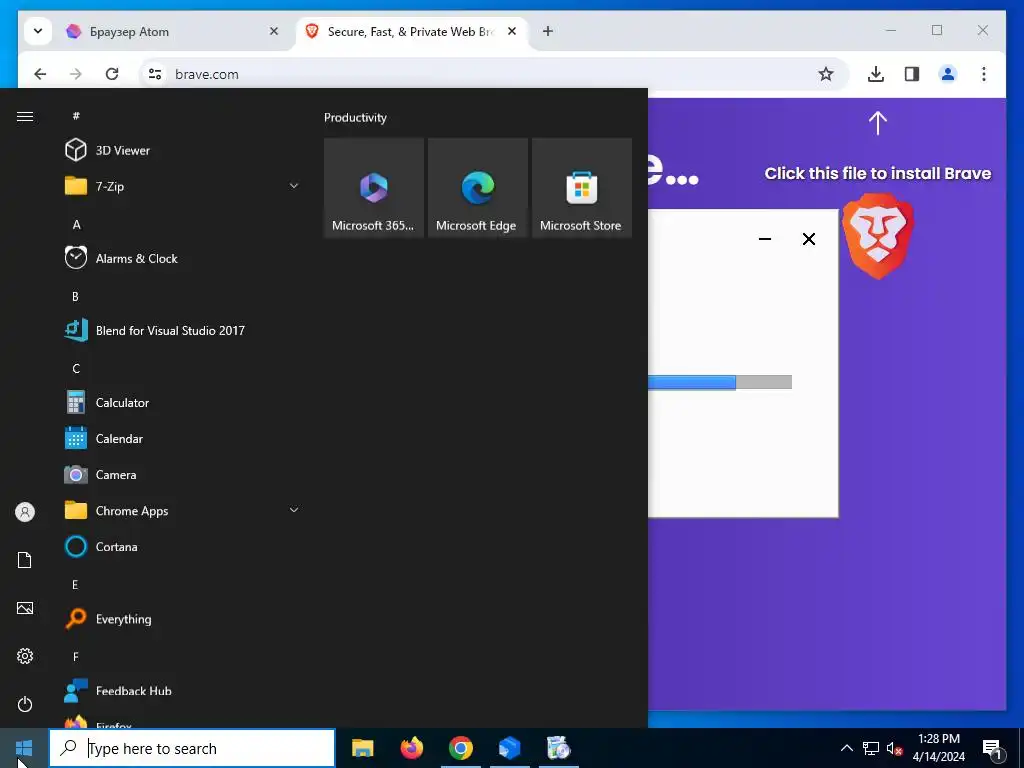This screenshot has height=768, width=1024.
Task: Open the browser profile menu
Action: click(948, 74)
